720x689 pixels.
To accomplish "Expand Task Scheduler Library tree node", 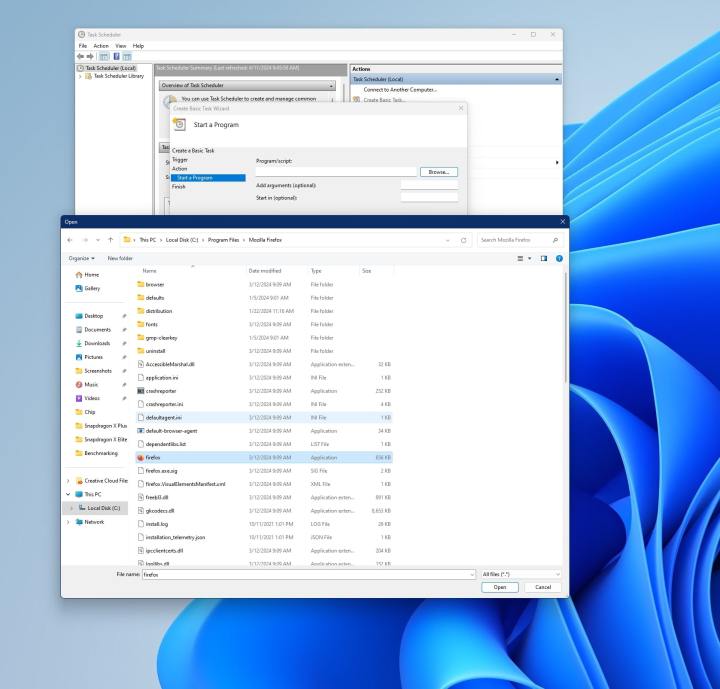I will [x=80, y=76].
